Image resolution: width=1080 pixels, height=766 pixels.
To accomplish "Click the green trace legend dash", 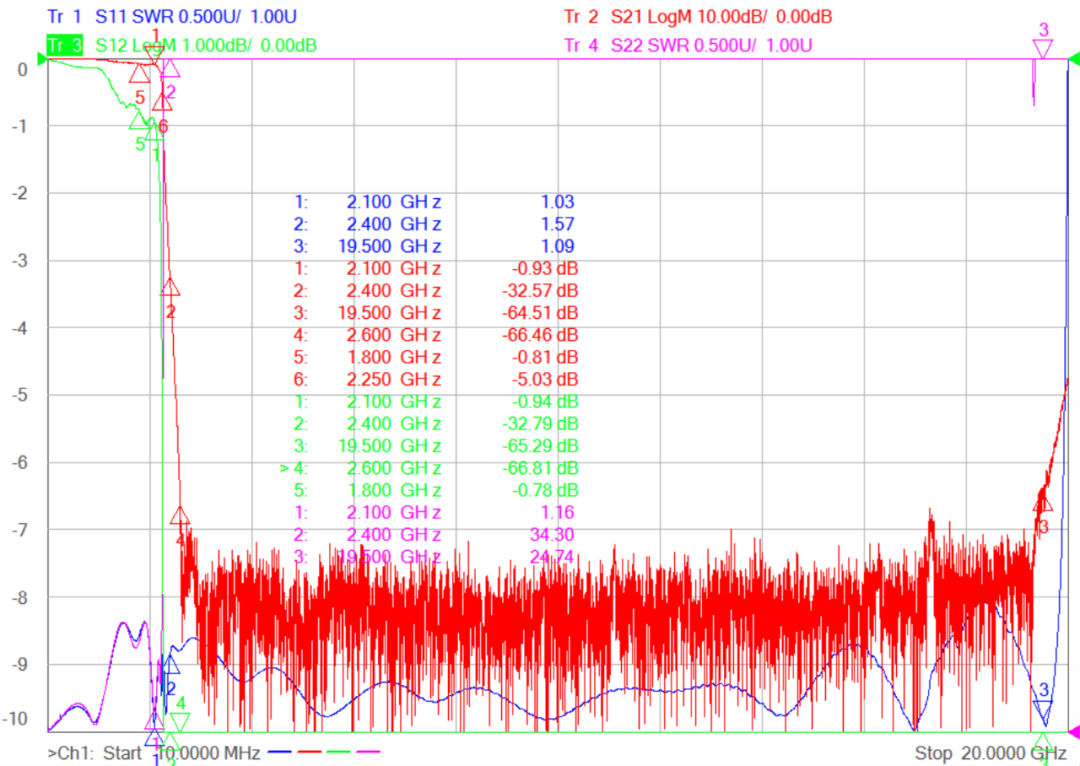I will tap(338, 752).
